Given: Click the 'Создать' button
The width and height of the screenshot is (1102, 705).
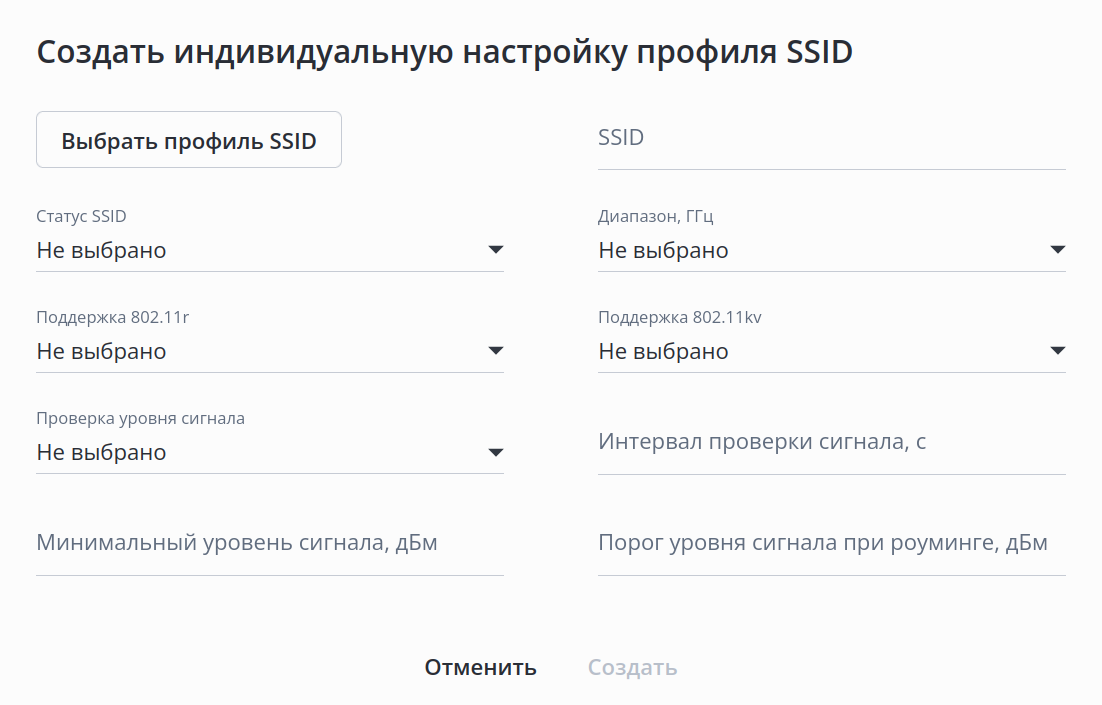Looking at the screenshot, I should pyautogui.click(x=632, y=667).
